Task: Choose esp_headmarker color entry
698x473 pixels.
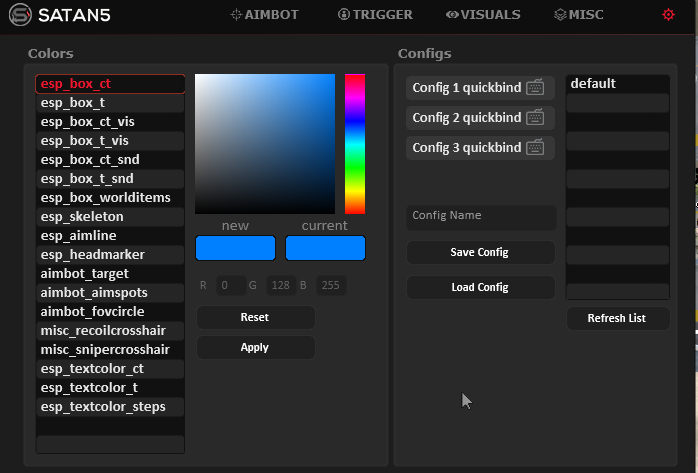Action: (x=110, y=255)
